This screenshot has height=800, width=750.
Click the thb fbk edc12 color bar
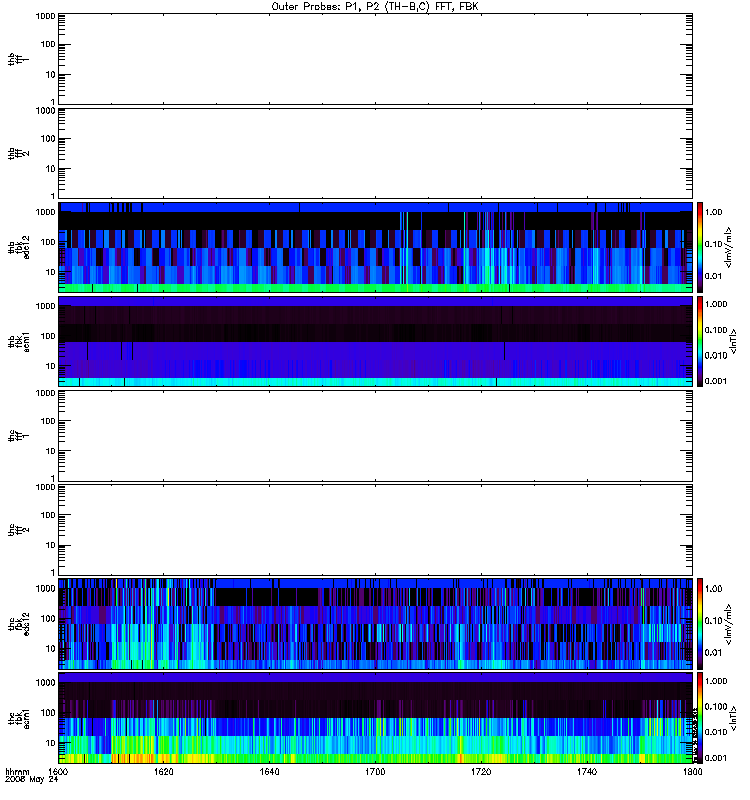700,247
